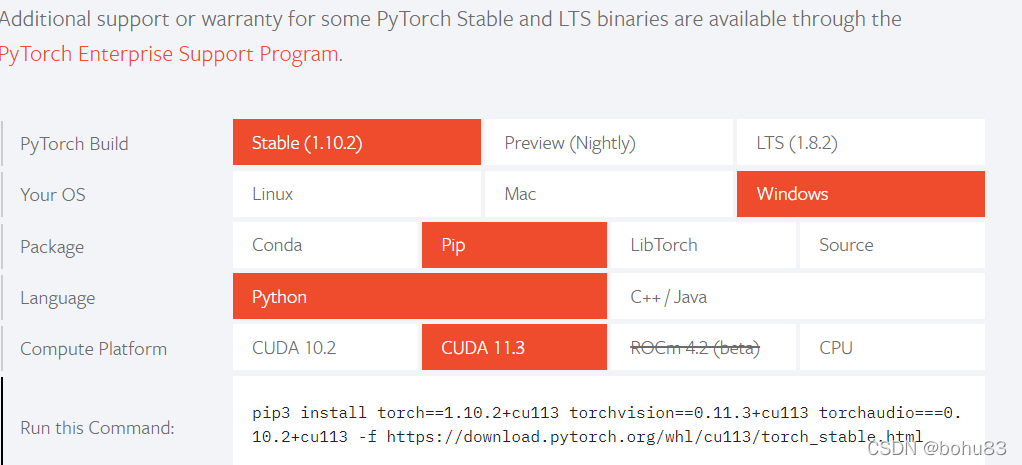
Task: Select the LibTorch package
Action: (x=703, y=245)
